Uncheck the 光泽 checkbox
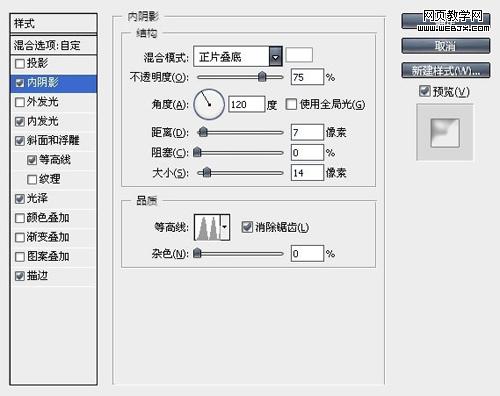 (20, 199)
